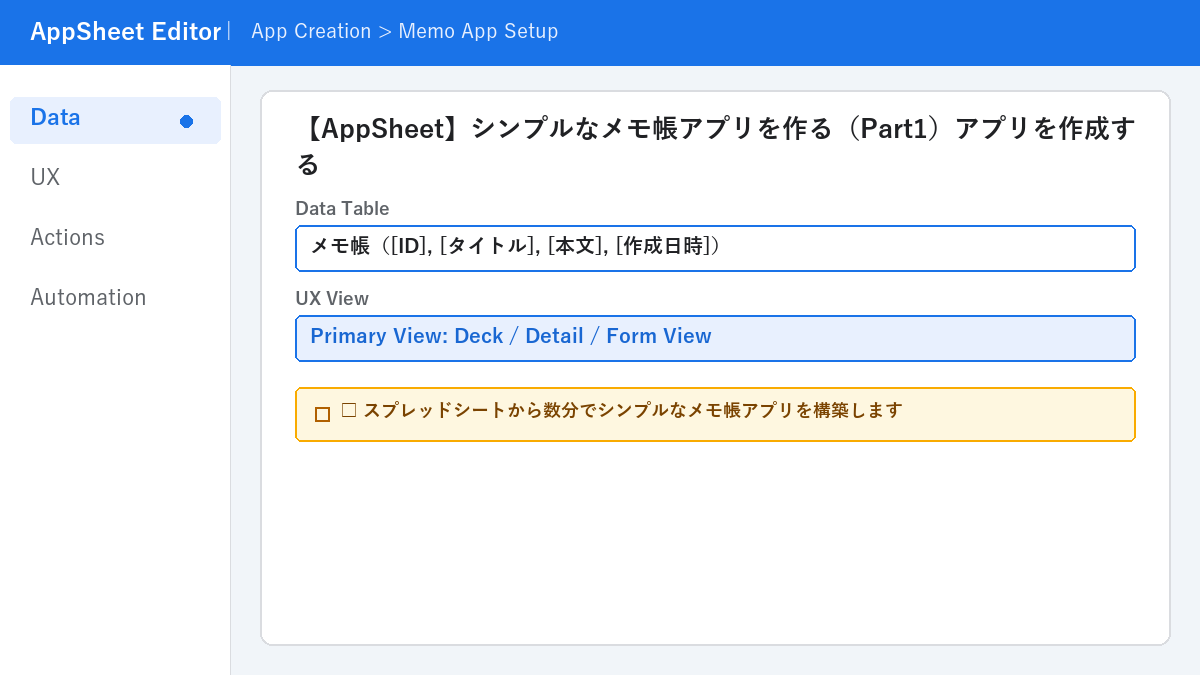The width and height of the screenshot is (1200, 675).
Task: Click the App Creation > Memo App Setup breadcrumb
Action: click(x=404, y=31)
